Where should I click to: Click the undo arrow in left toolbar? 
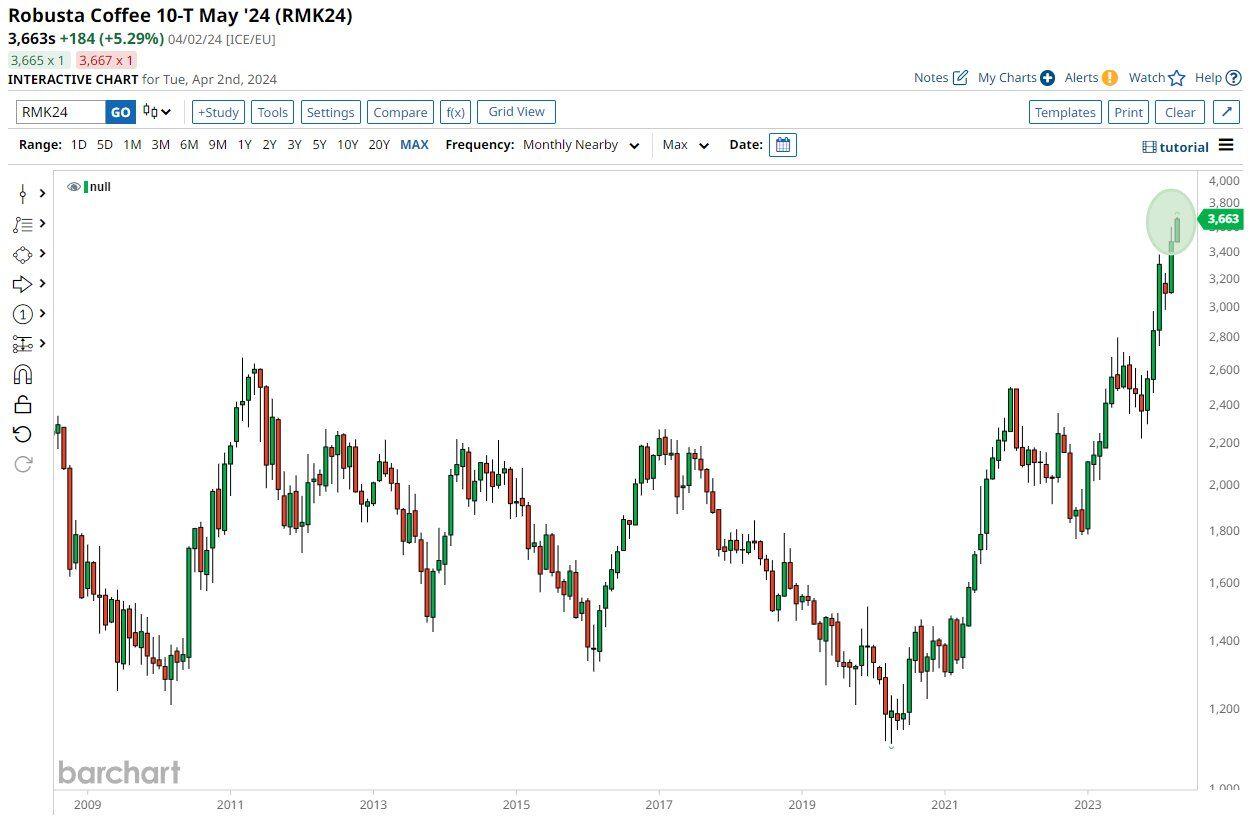coord(22,434)
